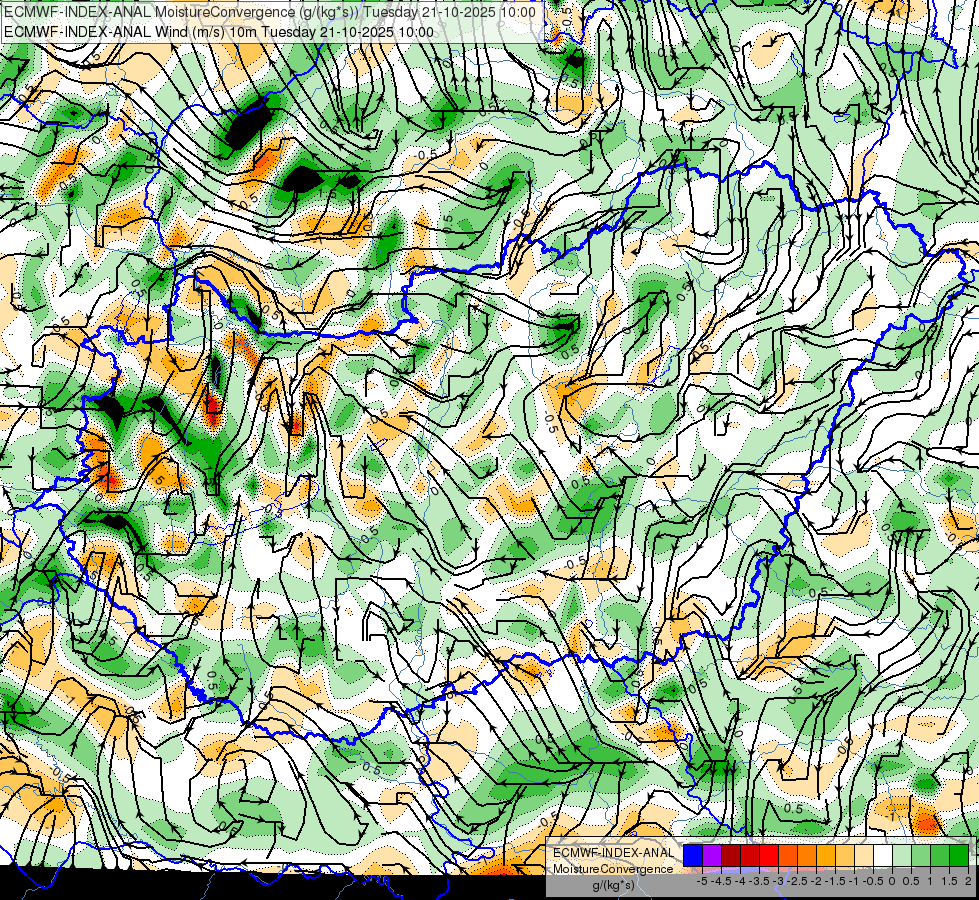Click the darkest green swatch between 1.5 and 2
The width and height of the screenshot is (979, 900).
[x=959, y=856]
